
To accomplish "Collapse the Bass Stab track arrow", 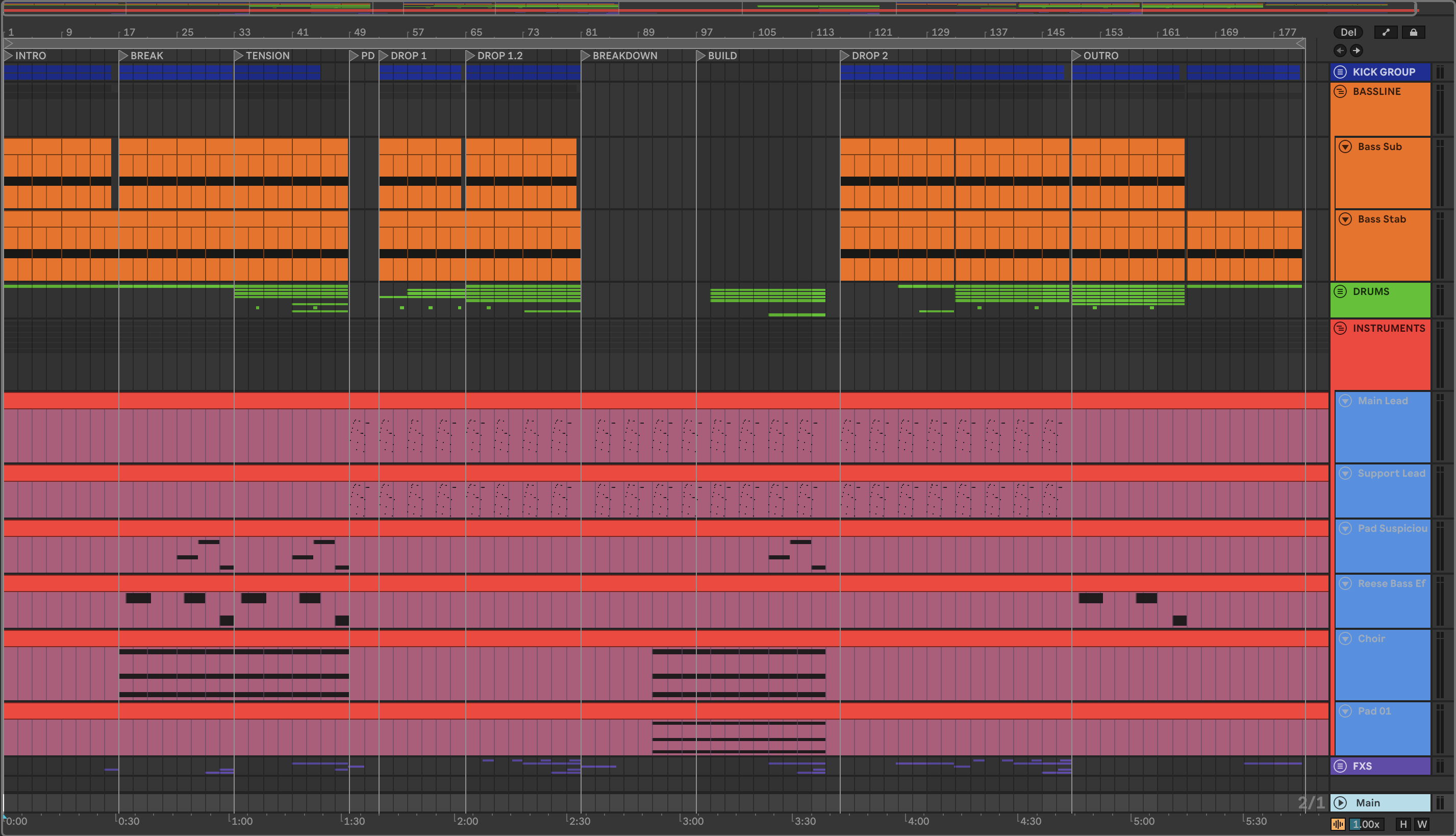I will tap(1345, 219).
